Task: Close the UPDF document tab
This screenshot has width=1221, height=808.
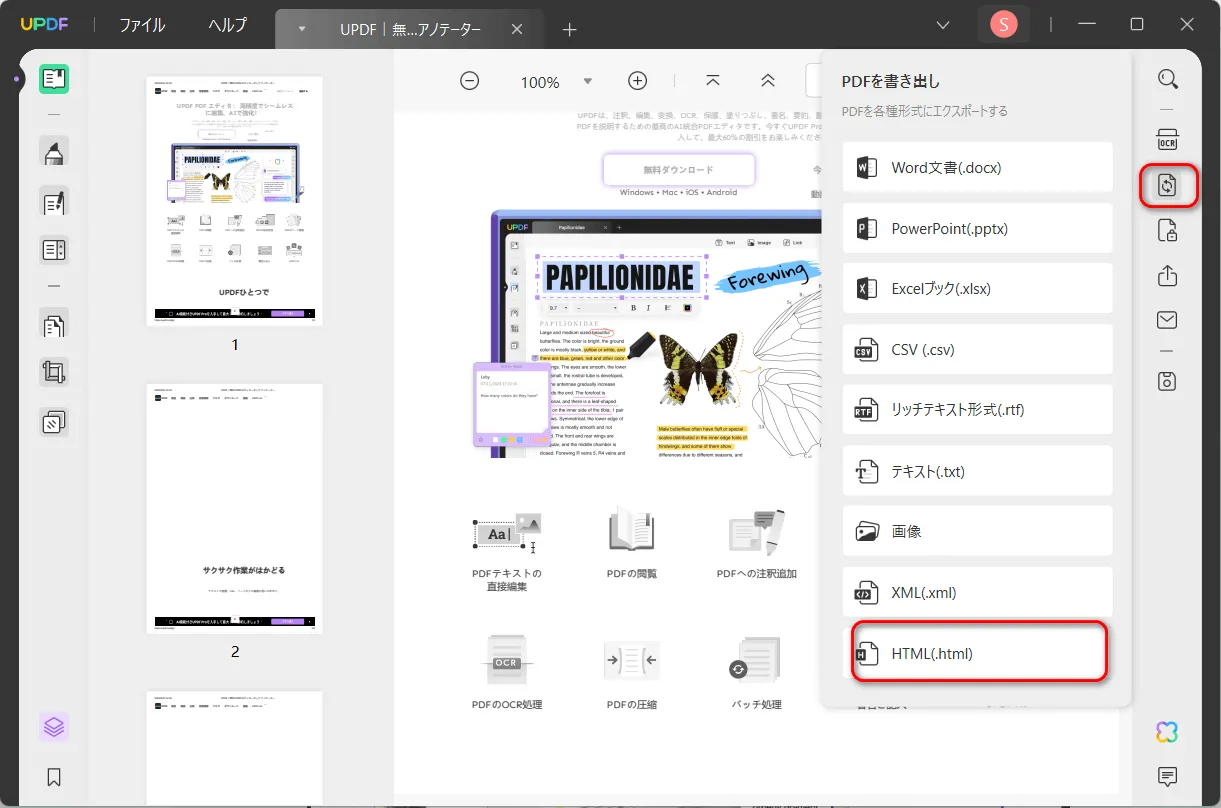Action: point(517,29)
